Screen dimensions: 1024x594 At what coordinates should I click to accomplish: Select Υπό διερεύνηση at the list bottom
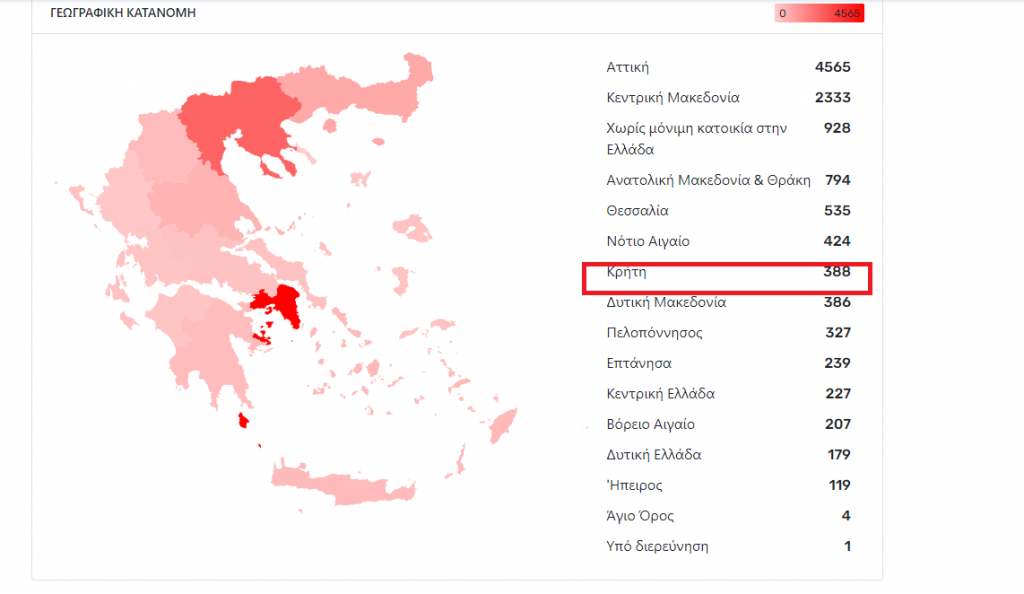[x=658, y=546]
